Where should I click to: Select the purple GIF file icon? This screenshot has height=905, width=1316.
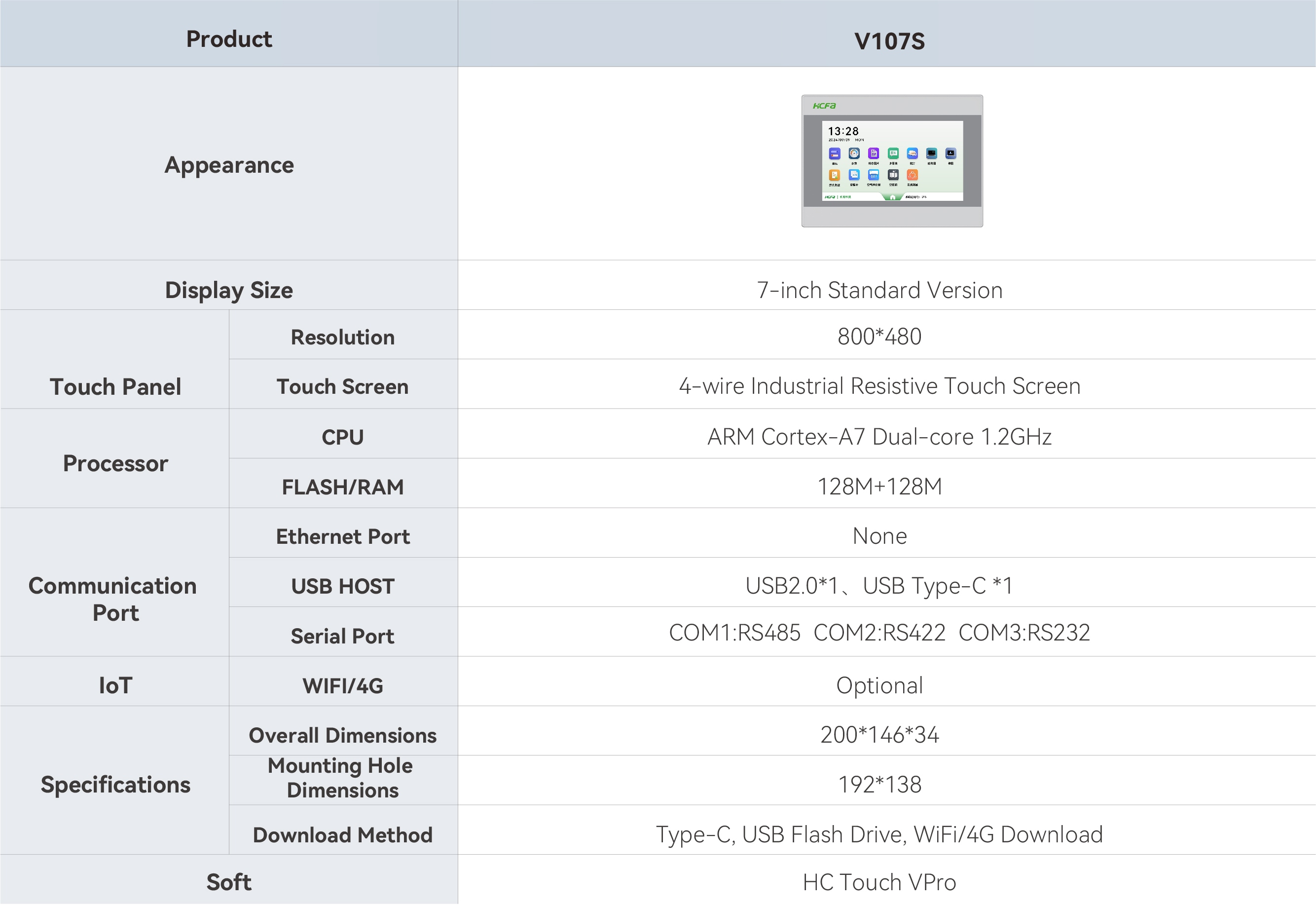click(x=874, y=153)
